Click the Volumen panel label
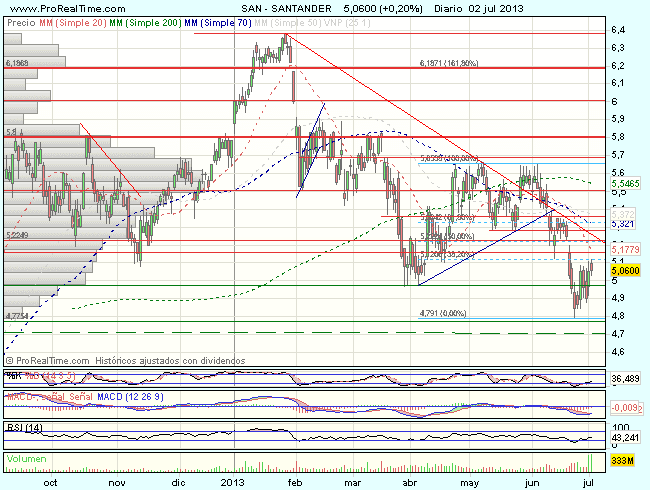This screenshot has height=490, width=650. pyautogui.click(x=26, y=458)
